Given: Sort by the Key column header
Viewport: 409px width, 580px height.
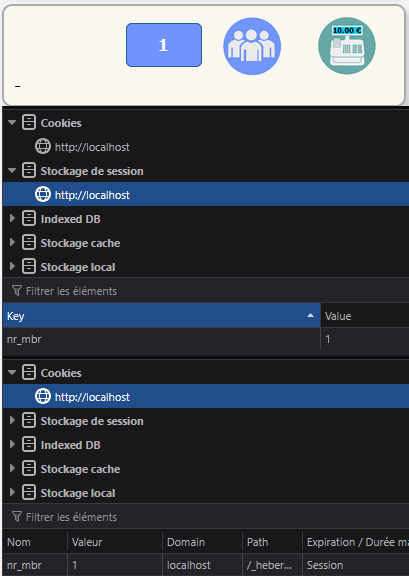Looking at the screenshot, I should 162,316.
